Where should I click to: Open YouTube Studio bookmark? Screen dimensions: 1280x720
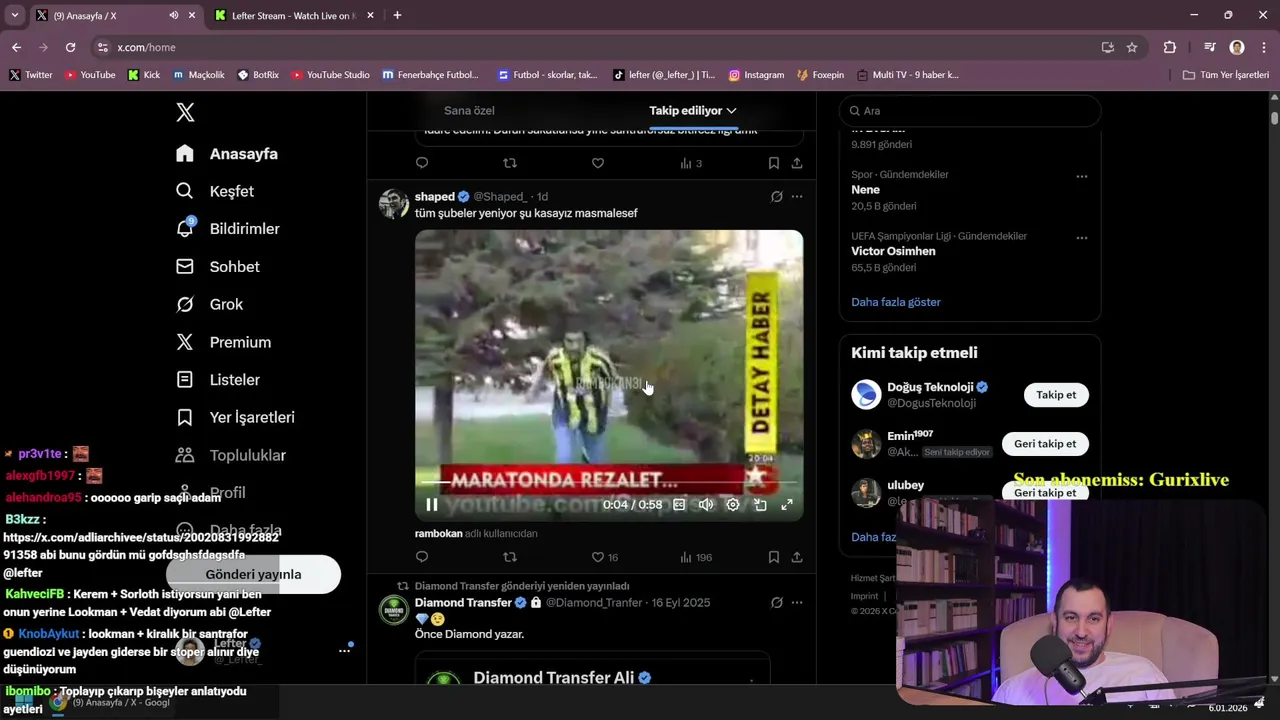330,75
